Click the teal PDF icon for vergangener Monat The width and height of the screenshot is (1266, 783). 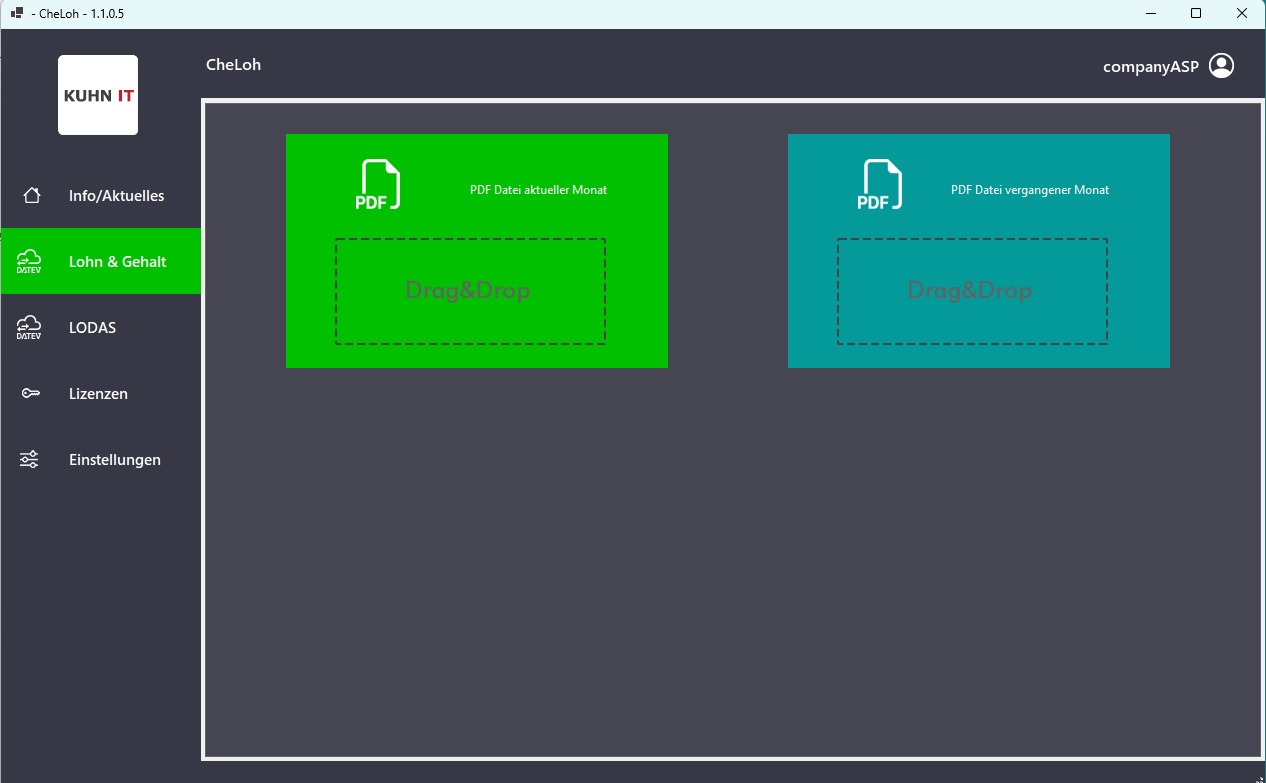(x=881, y=185)
